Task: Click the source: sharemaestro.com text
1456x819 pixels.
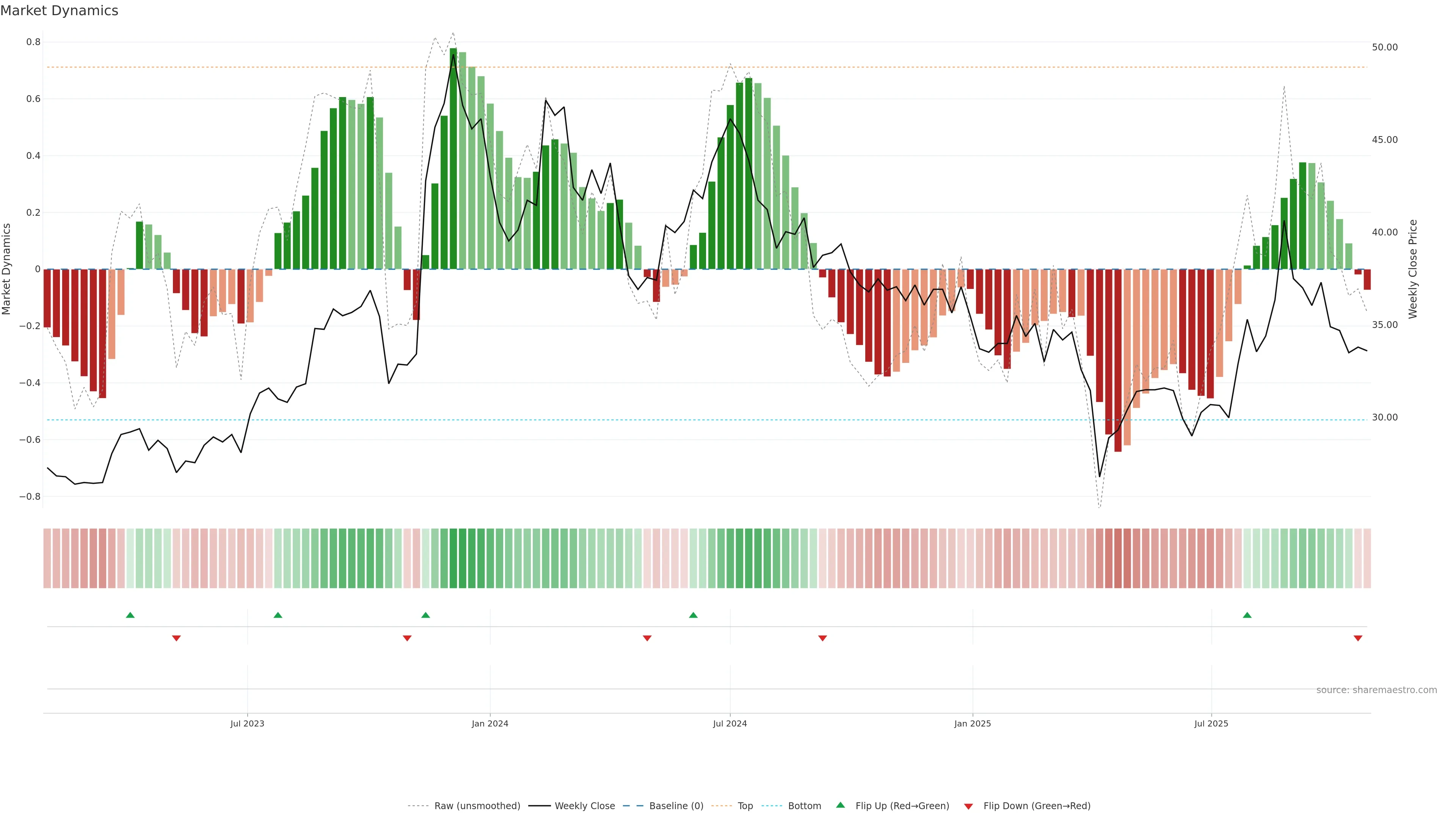Action: pyautogui.click(x=1376, y=690)
